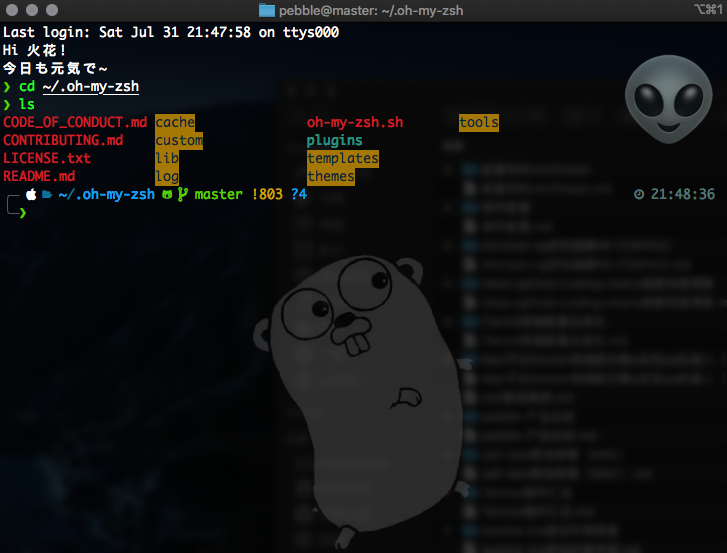This screenshot has width=727, height=553.
Task: Click the master branch name in the prompt
Action: coord(218,194)
